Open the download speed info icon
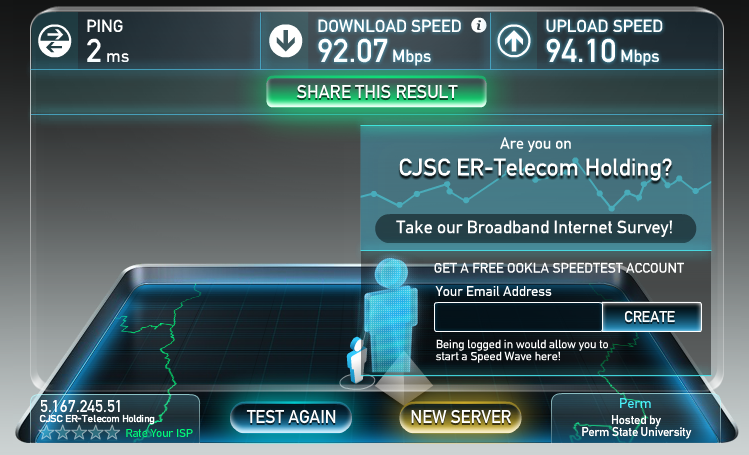The width and height of the screenshot is (749, 455). [478, 25]
